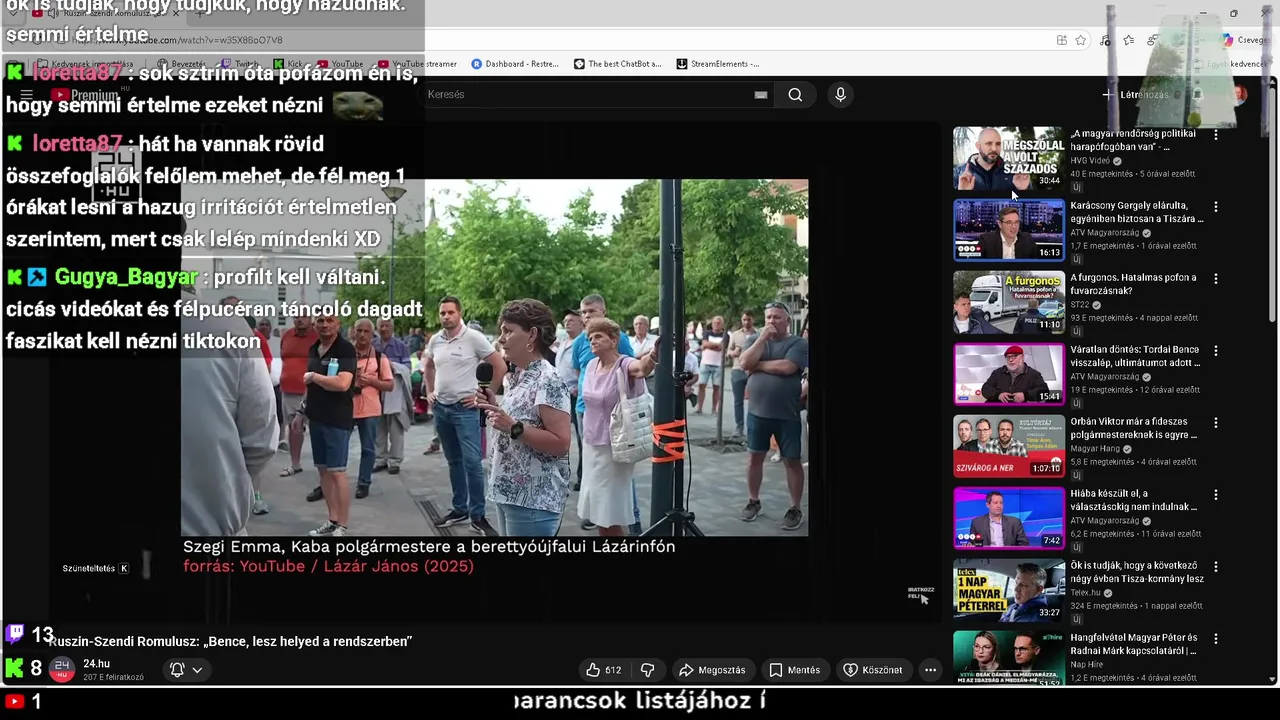The image size is (1280, 720).
Task: Open the StreamElements bookmark
Action: click(718, 64)
